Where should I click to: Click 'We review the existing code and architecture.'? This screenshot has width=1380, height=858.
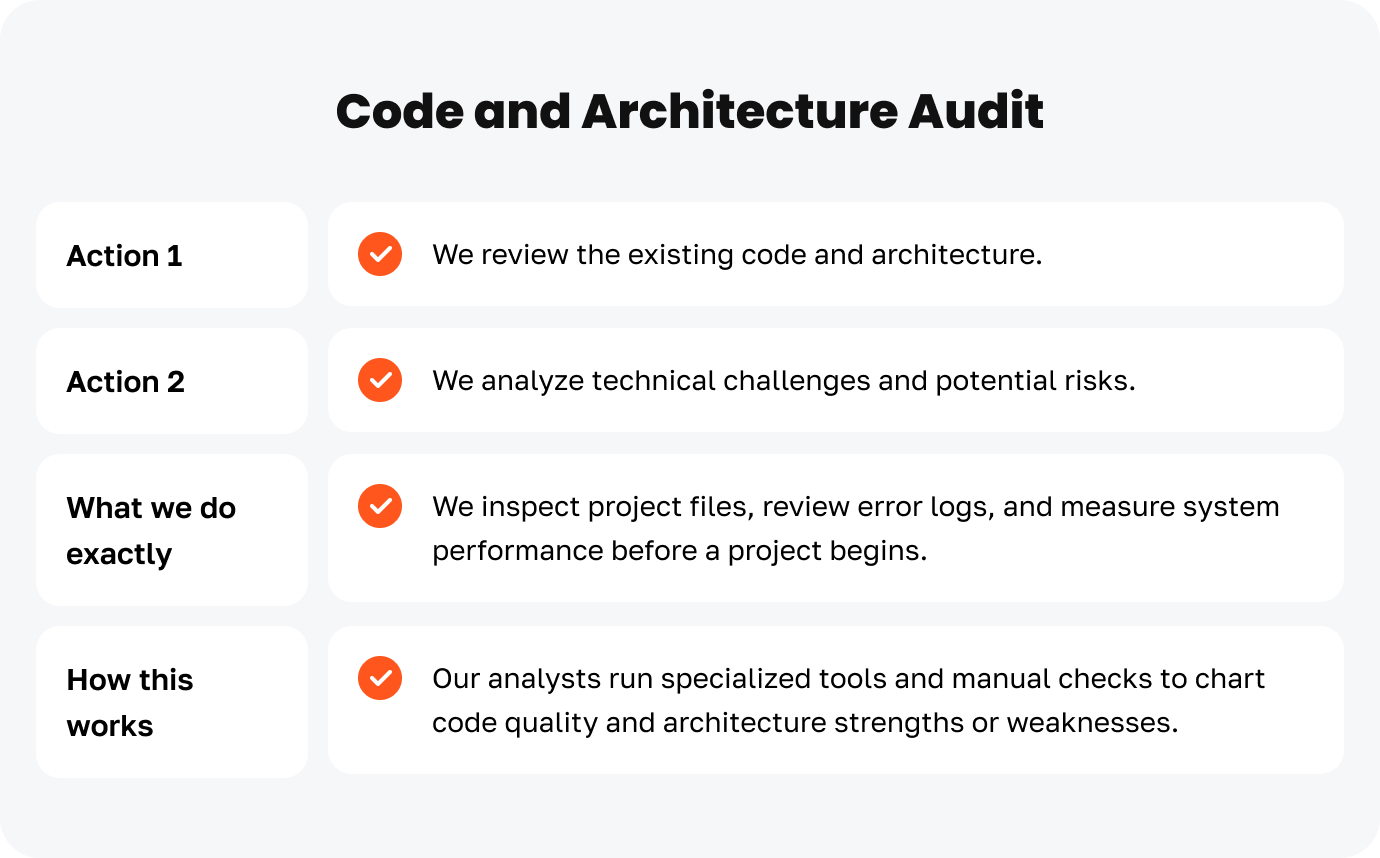(737, 254)
